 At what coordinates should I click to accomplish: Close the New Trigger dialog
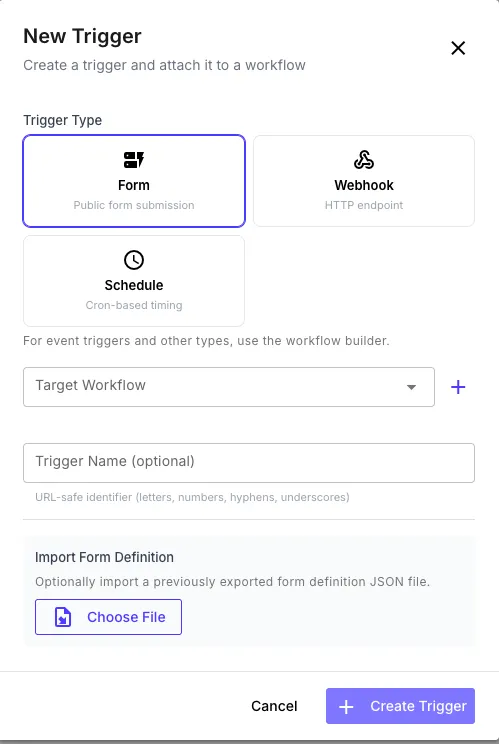pyautogui.click(x=458, y=48)
